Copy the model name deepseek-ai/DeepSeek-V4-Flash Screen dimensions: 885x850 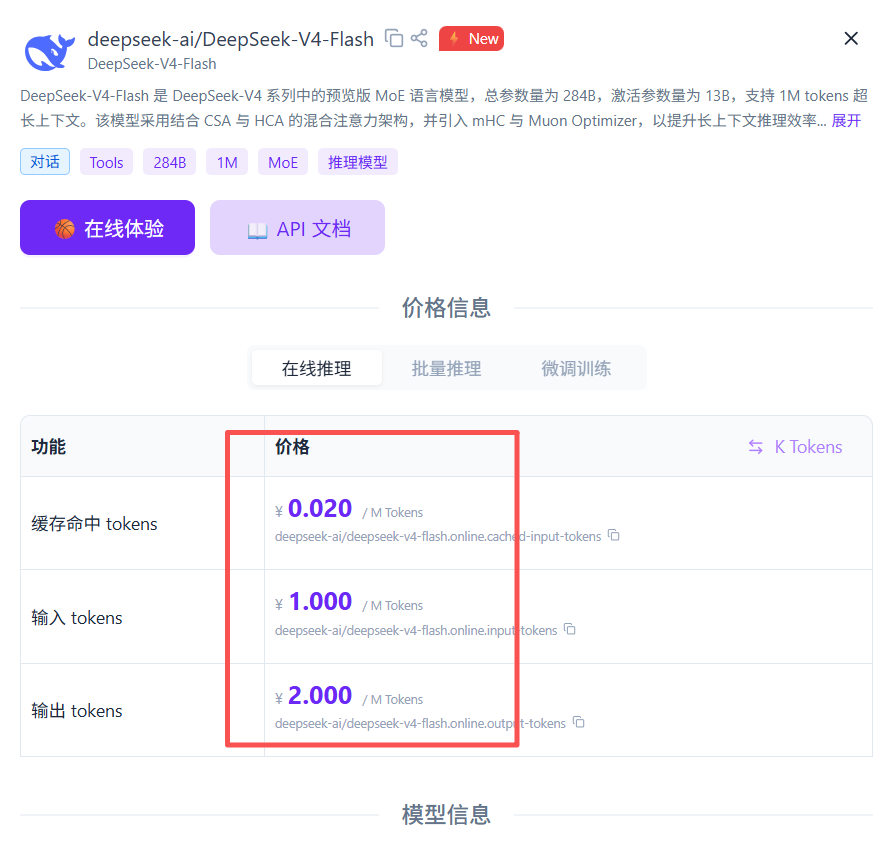[x=394, y=38]
